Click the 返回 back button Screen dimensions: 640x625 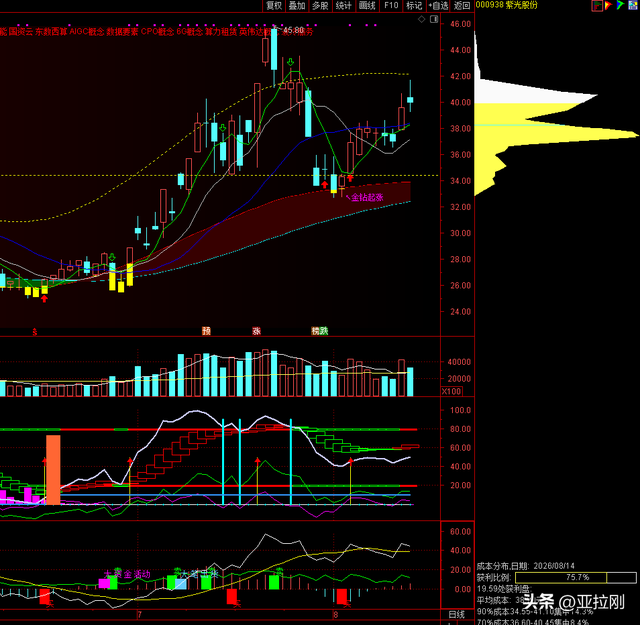[462, 5]
